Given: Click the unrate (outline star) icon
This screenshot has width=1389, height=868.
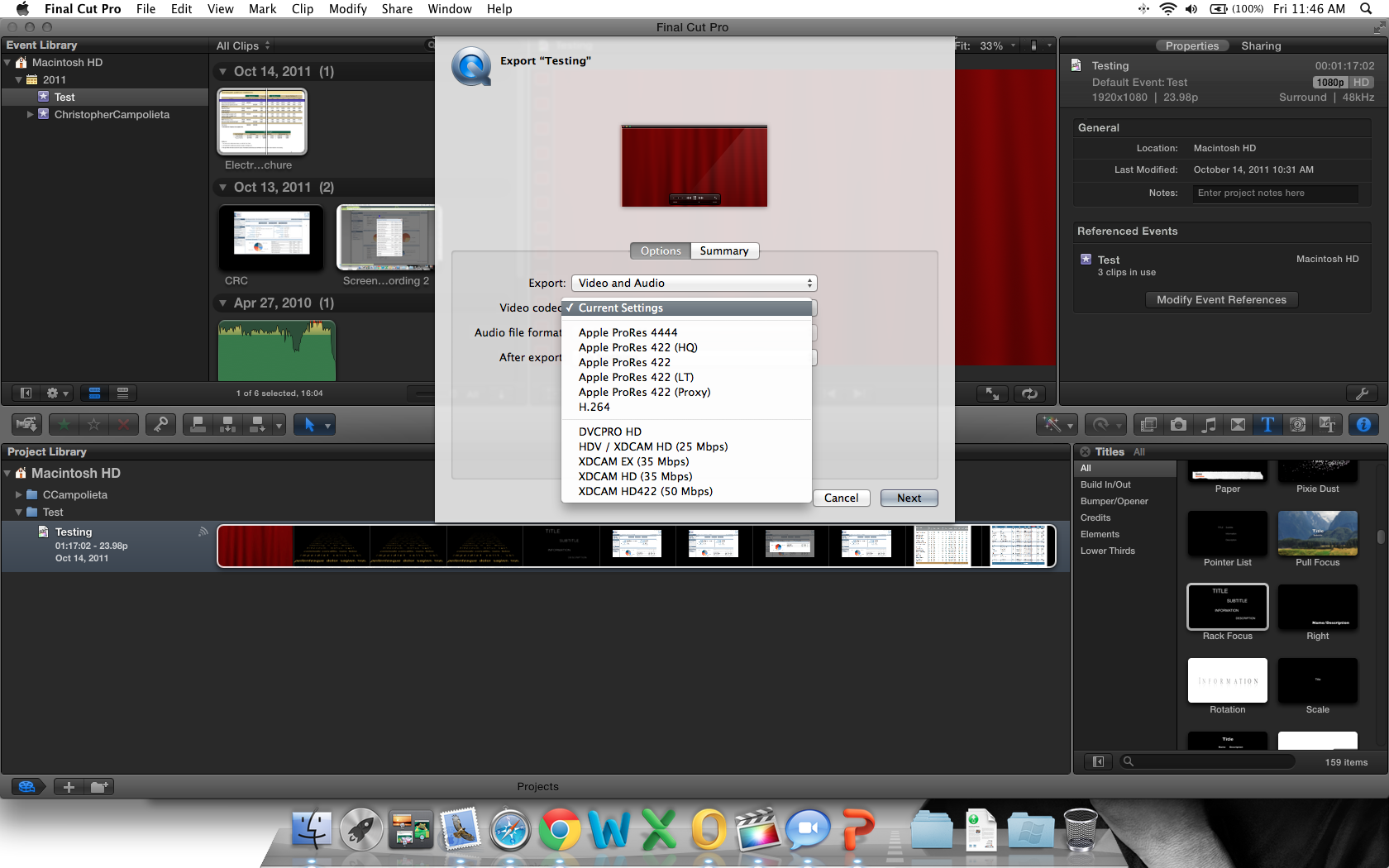Looking at the screenshot, I should tap(93, 425).
